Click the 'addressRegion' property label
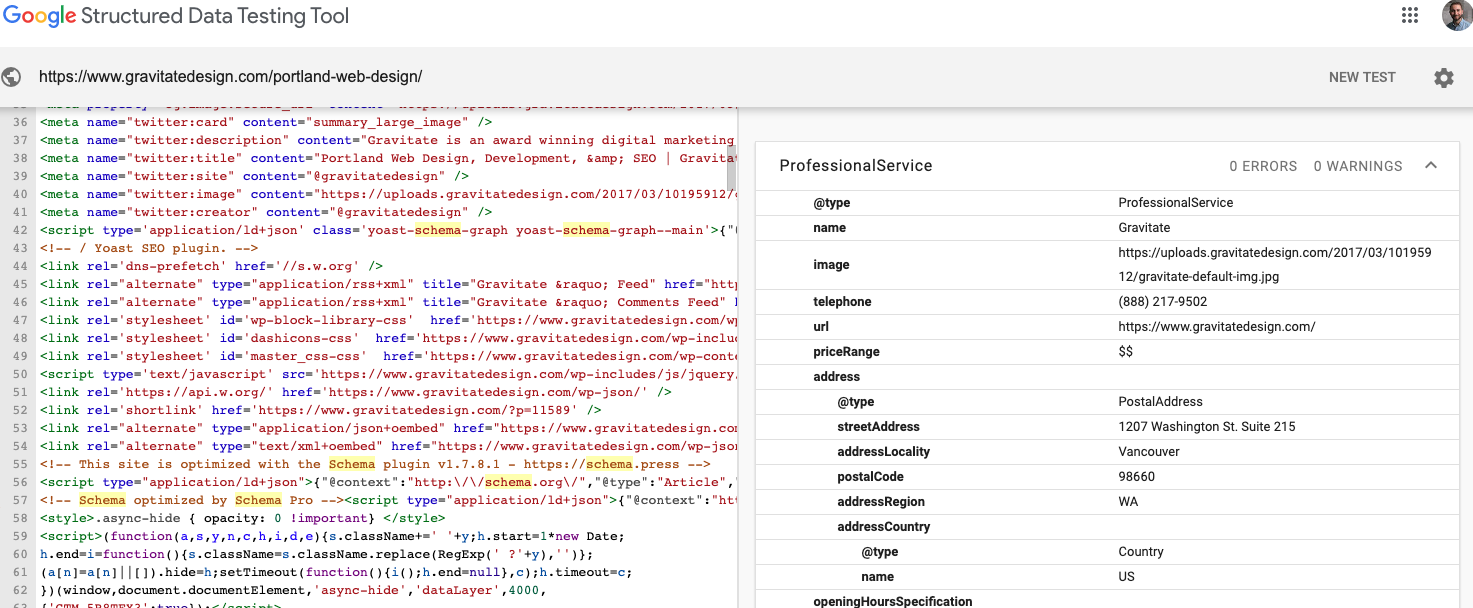The image size is (1473, 608). pyautogui.click(x=881, y=502)
